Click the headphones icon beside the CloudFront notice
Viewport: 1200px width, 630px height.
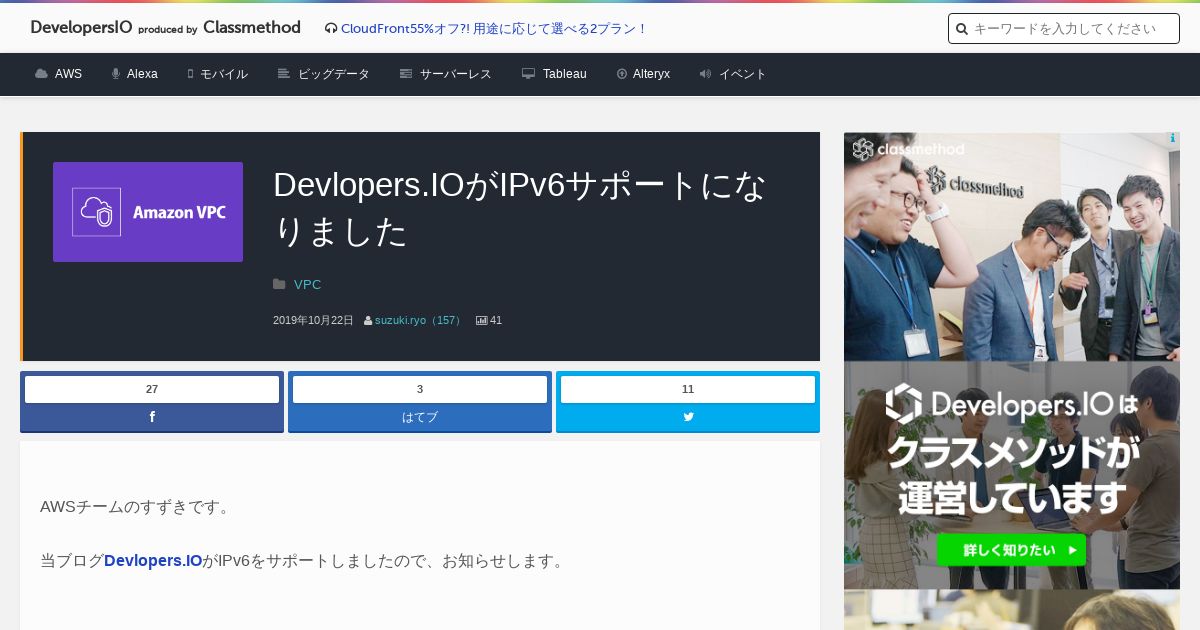[x=331, y=29]
